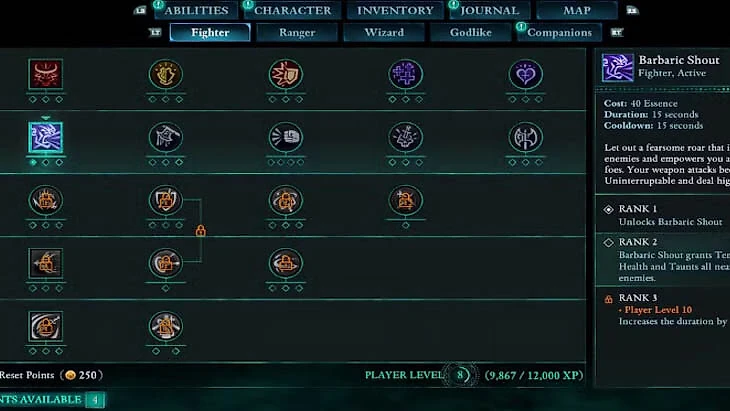Select the RANK 2 upgrade entry
The height and width of the screenshot is (411, 730).
pos(663,260)
